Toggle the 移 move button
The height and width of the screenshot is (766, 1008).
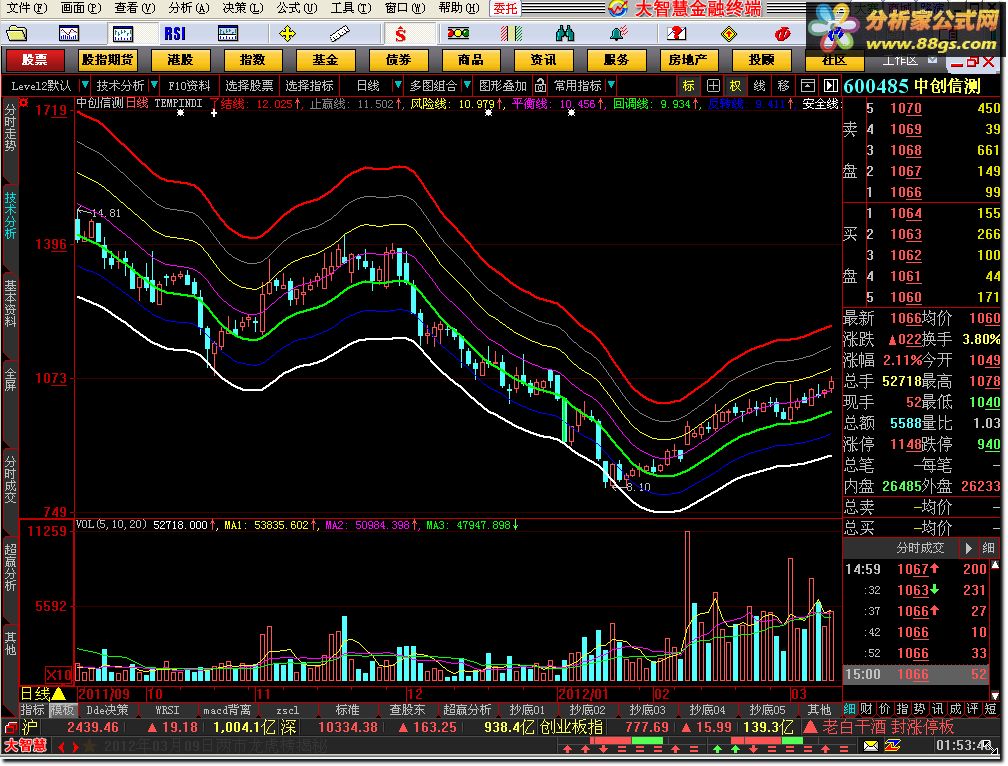(x=783, y=85)
